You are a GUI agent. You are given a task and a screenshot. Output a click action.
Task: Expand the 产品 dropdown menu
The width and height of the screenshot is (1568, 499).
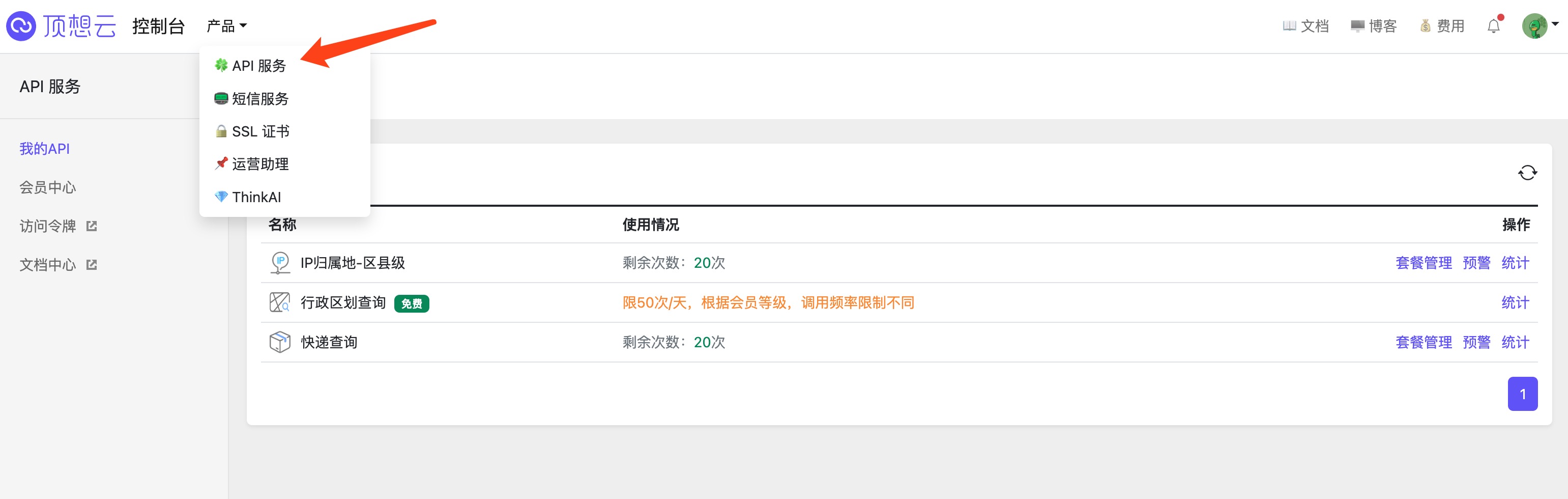[226, 26]
